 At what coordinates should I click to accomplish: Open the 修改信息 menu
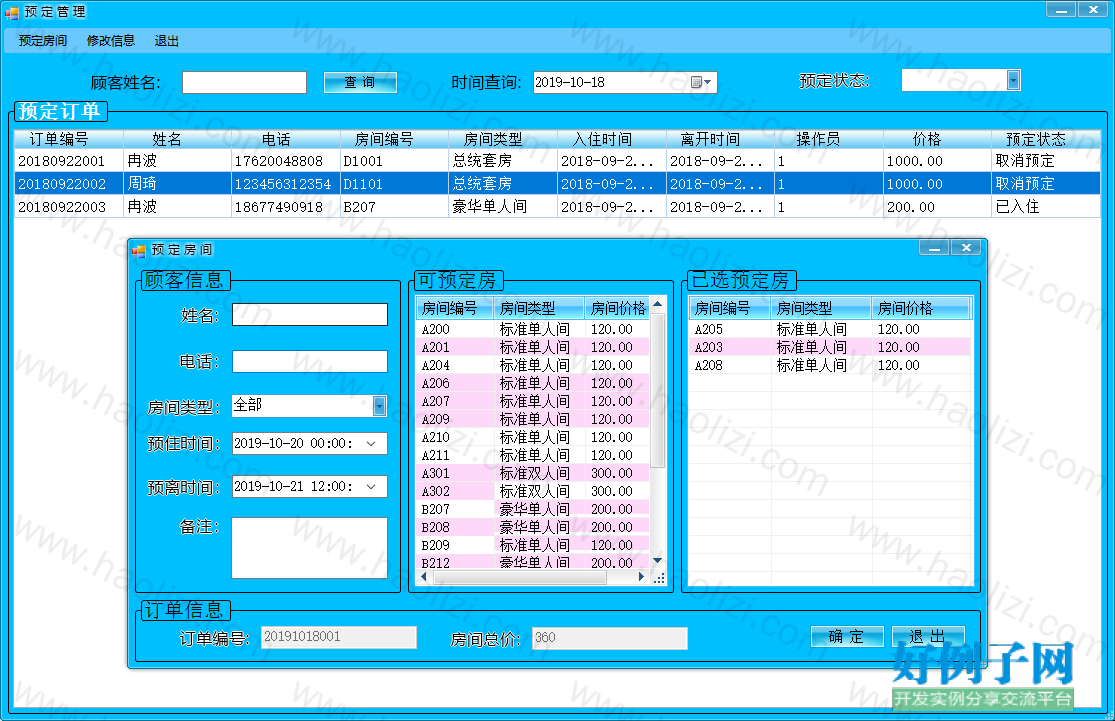pos(110,41)
